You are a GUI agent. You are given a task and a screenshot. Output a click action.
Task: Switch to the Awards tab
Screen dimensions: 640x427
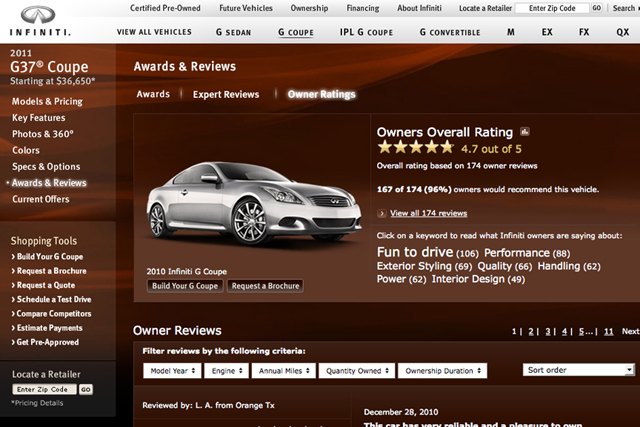(x=153, y=94)
